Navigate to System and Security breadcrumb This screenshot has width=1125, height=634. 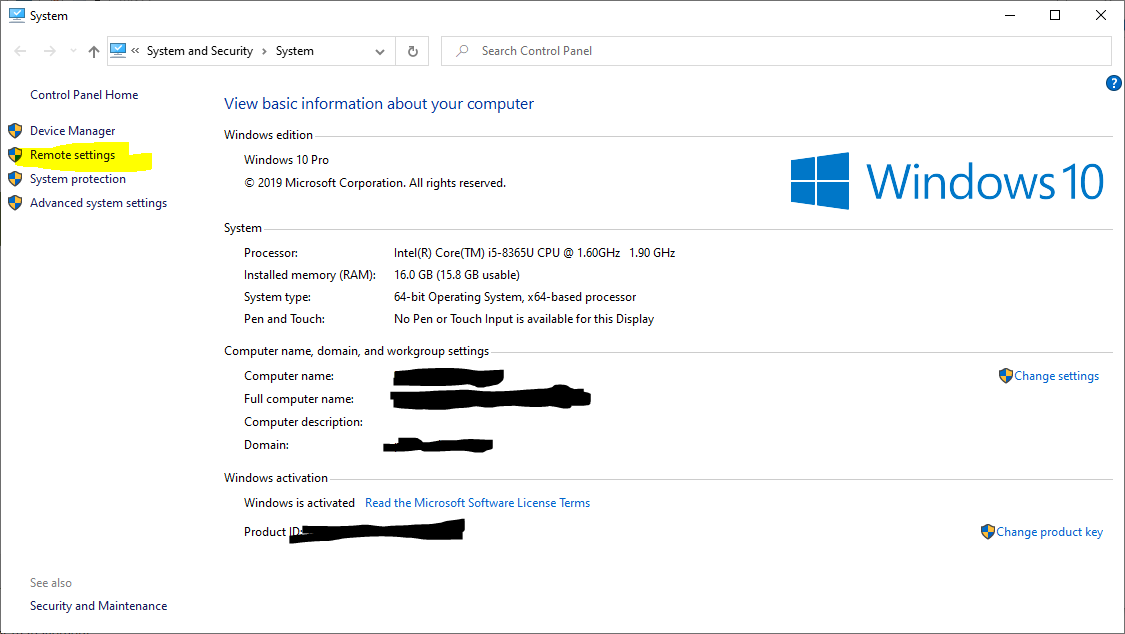(199, 51)
